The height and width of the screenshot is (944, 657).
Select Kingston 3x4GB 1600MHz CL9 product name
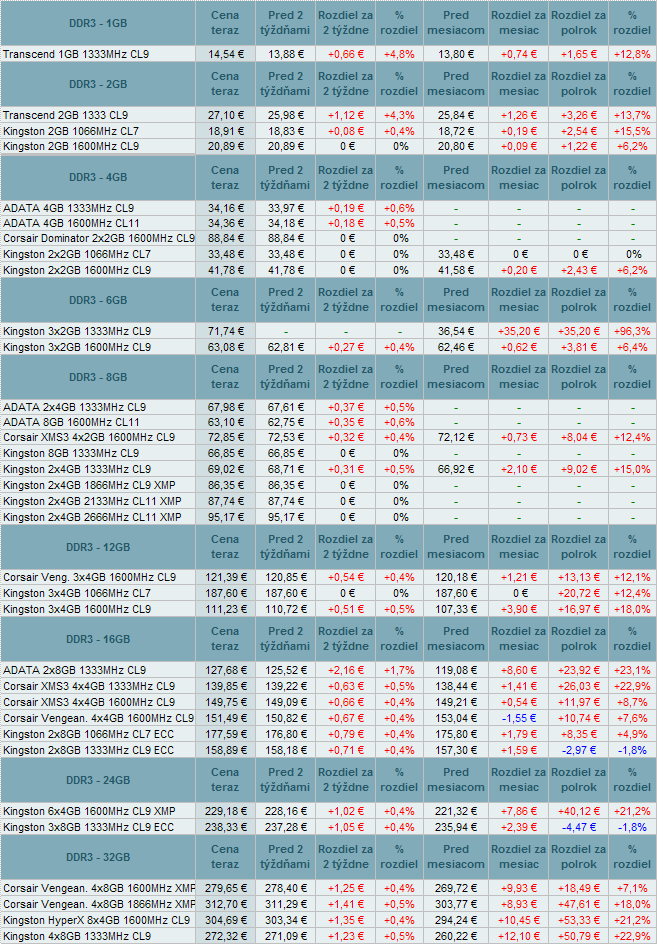pyautogui.click(x=76, y=609)
